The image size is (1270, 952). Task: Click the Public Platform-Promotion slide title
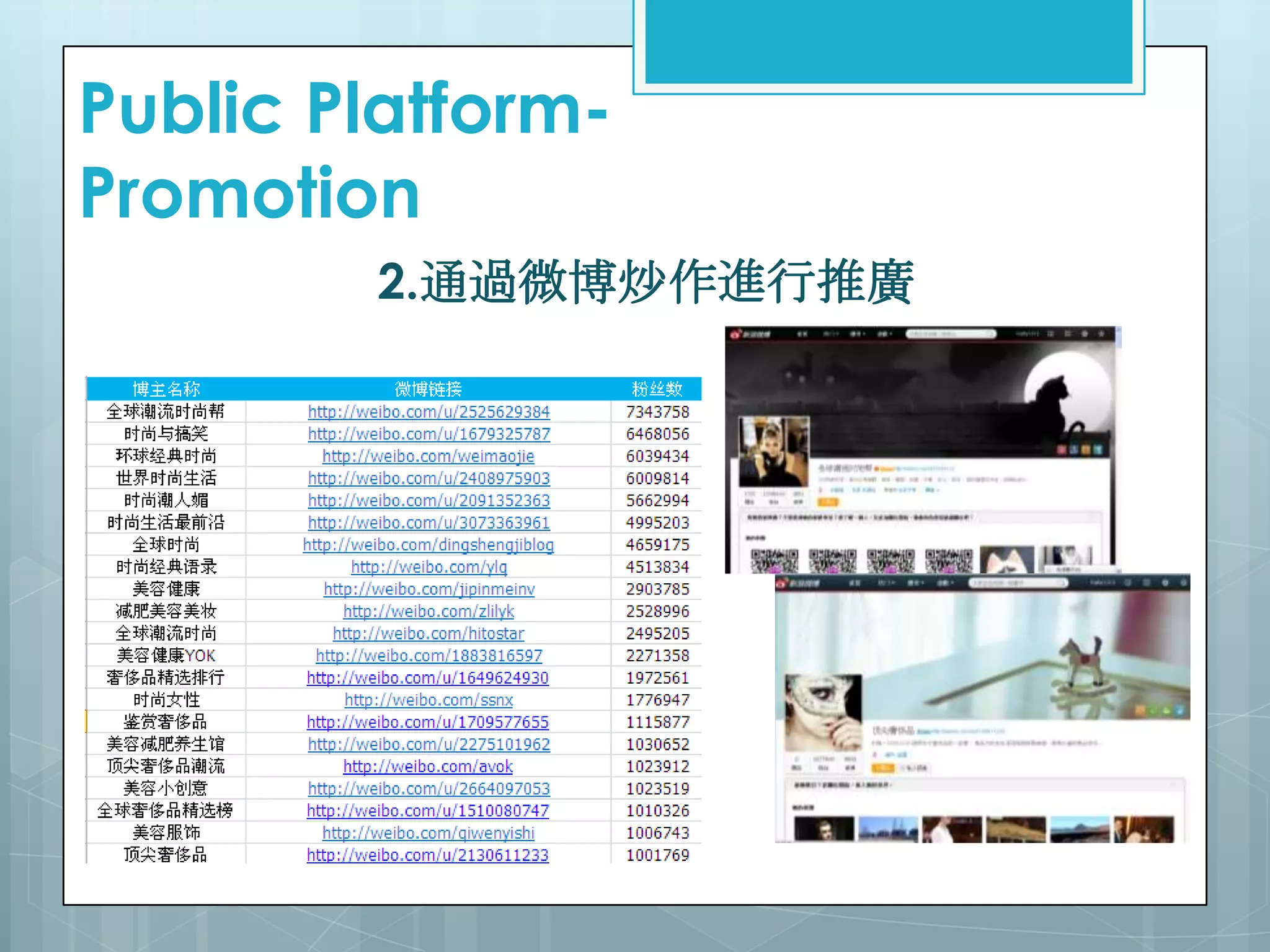[x=344, y=150]
